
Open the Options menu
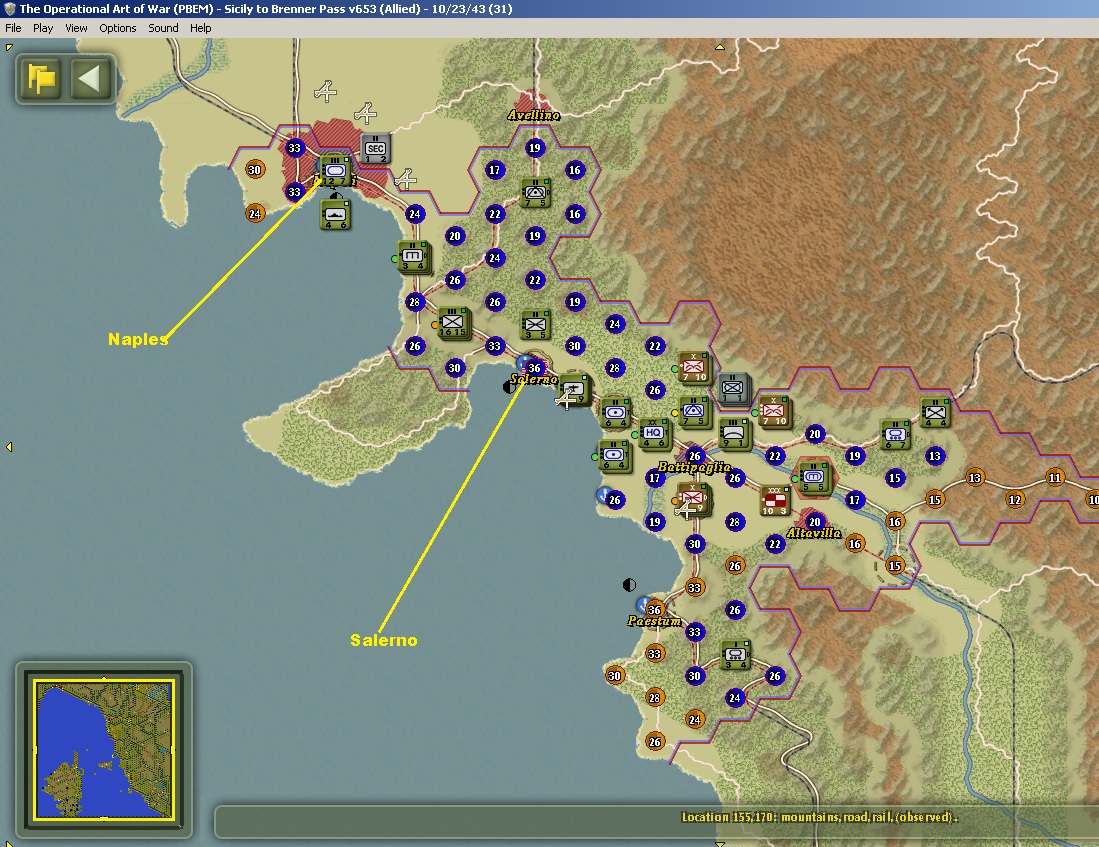[118, 28]
